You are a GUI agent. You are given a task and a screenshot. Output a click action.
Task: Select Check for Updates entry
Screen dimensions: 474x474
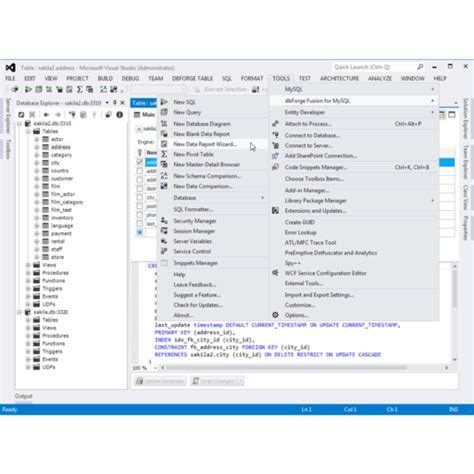pos(213,305)
